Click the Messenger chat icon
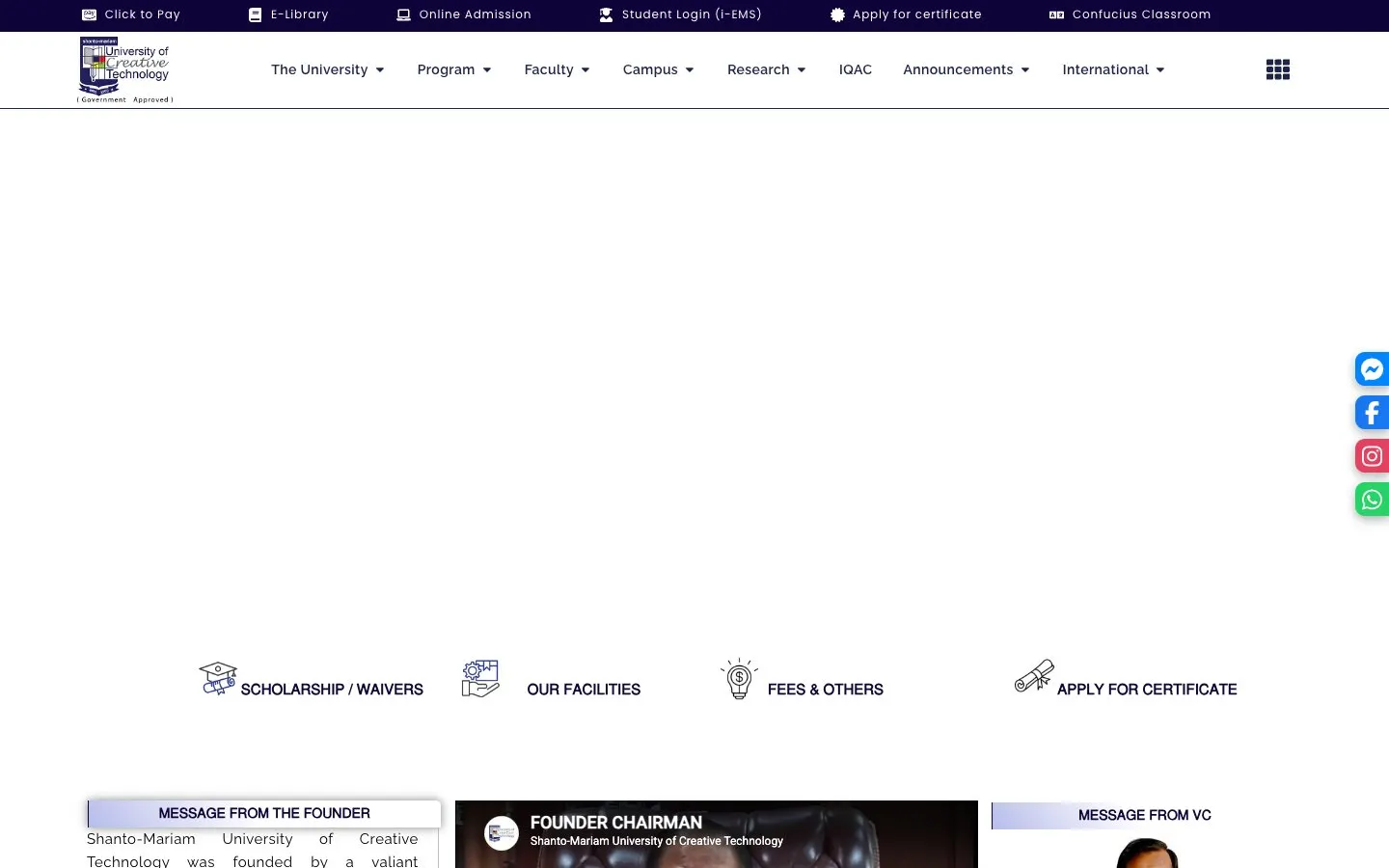1389x868 pixels. [x=1372, y=369]
